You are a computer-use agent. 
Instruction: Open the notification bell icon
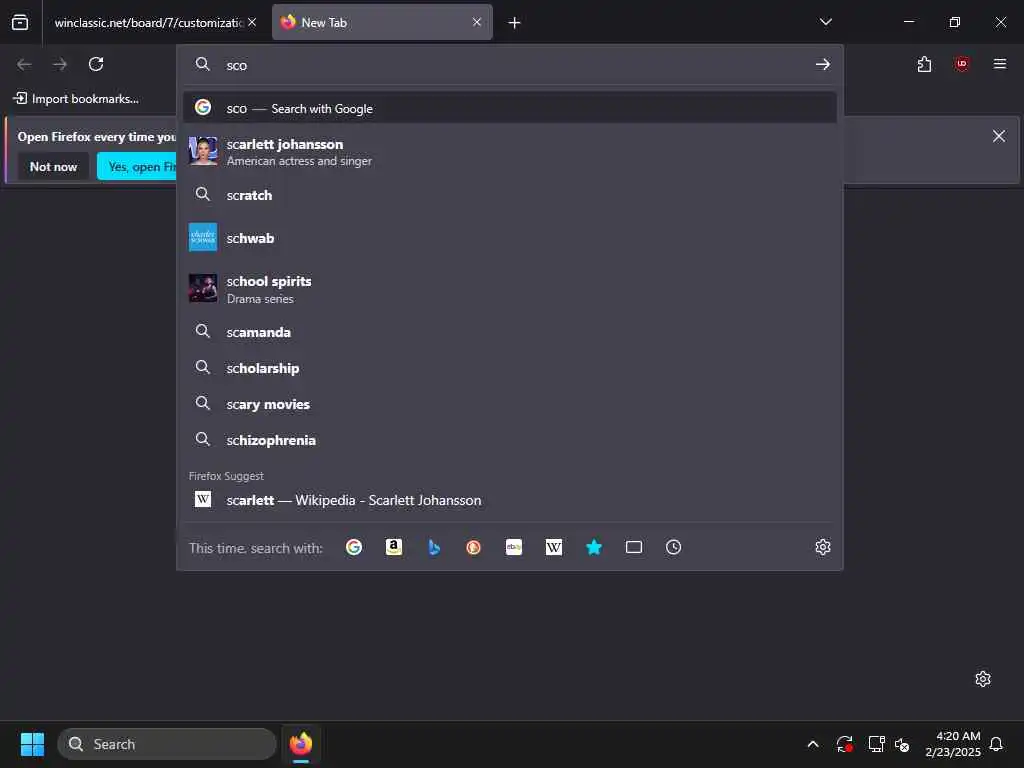pos(997,744)
